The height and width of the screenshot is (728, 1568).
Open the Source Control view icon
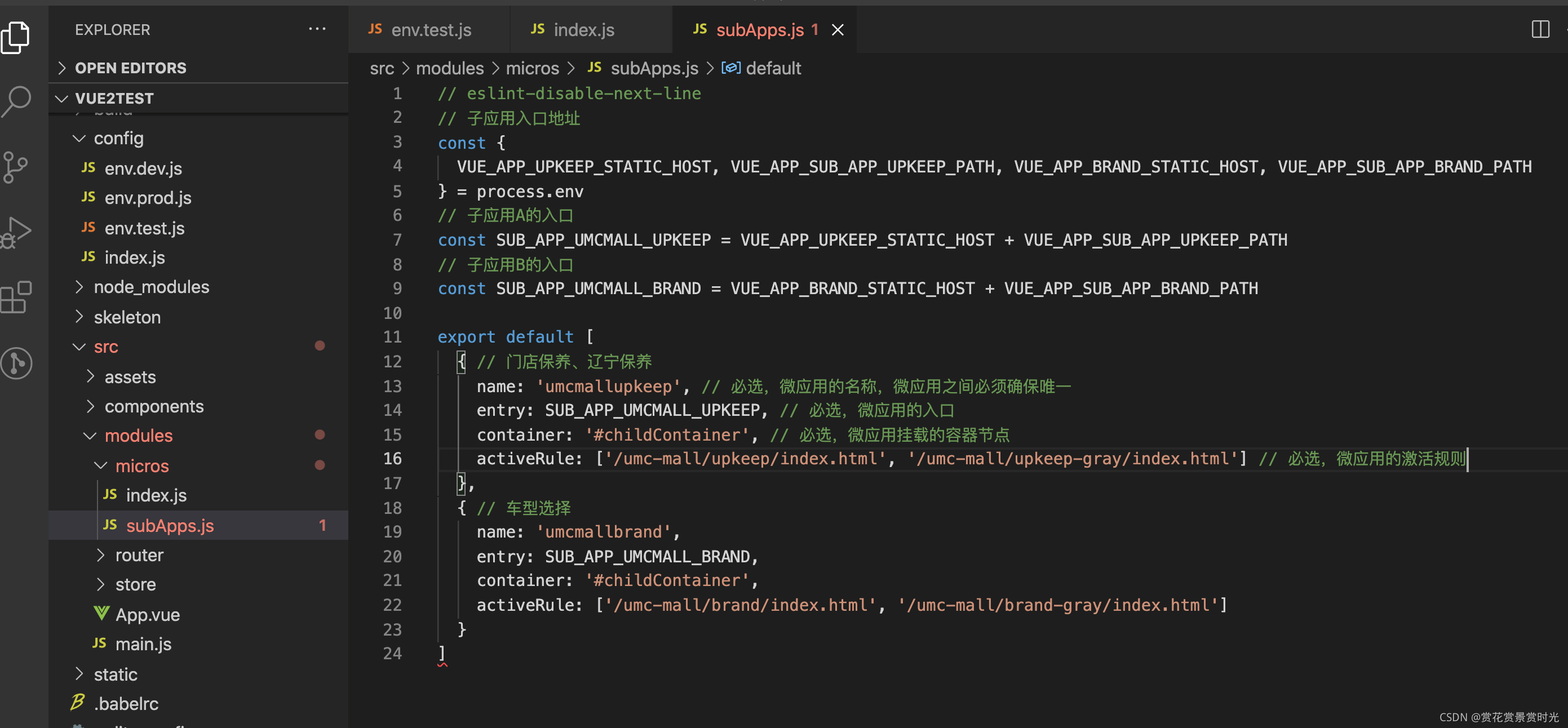tap(16, 167)
